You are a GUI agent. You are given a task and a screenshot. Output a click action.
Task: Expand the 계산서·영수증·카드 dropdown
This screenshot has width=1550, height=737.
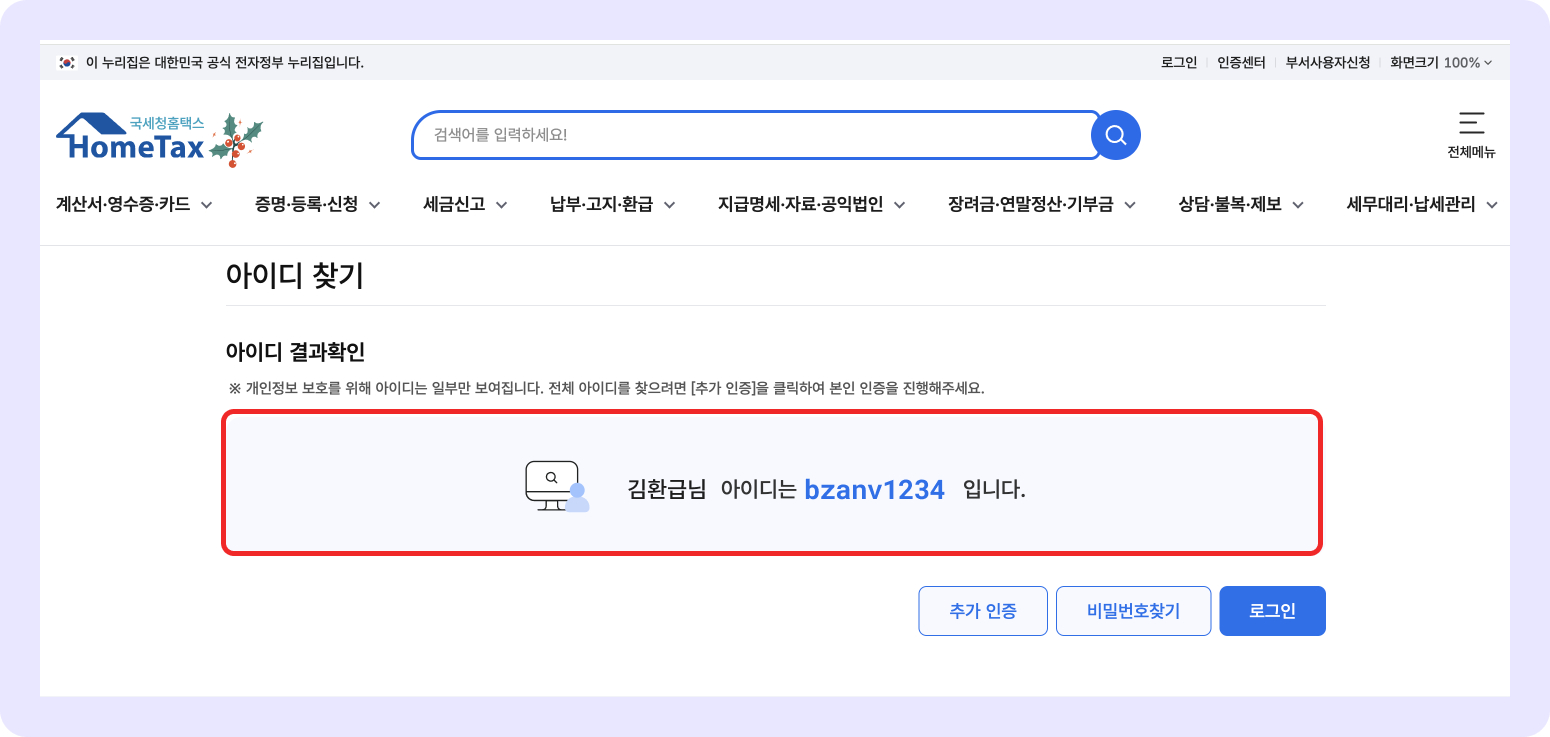[207, 204]
